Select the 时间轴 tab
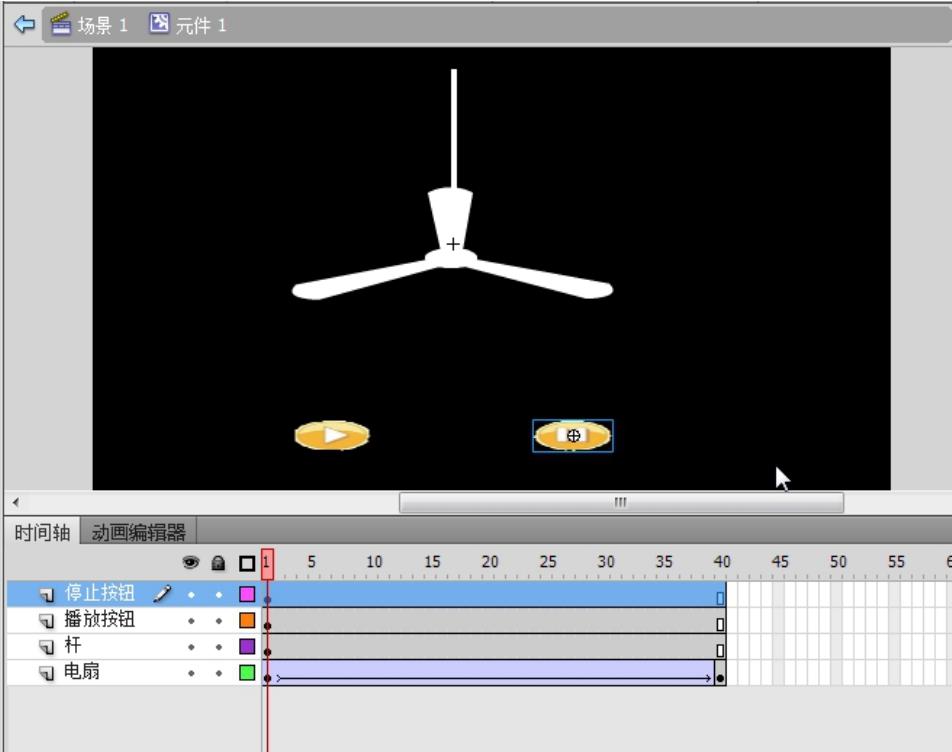This screenshot has width=952, height=752. pos(42,532)
